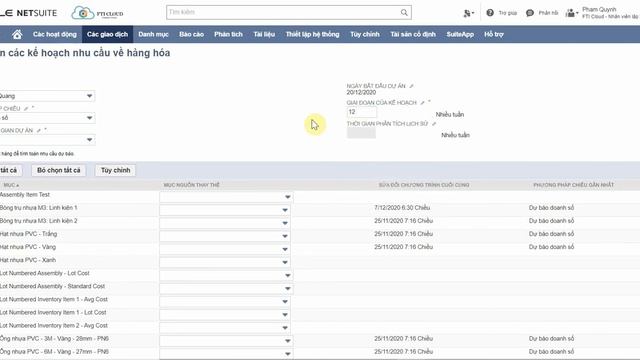
Task: Open alternate source dropdown for Inventory Item 1 - Lot Cost
Action: 285,315
